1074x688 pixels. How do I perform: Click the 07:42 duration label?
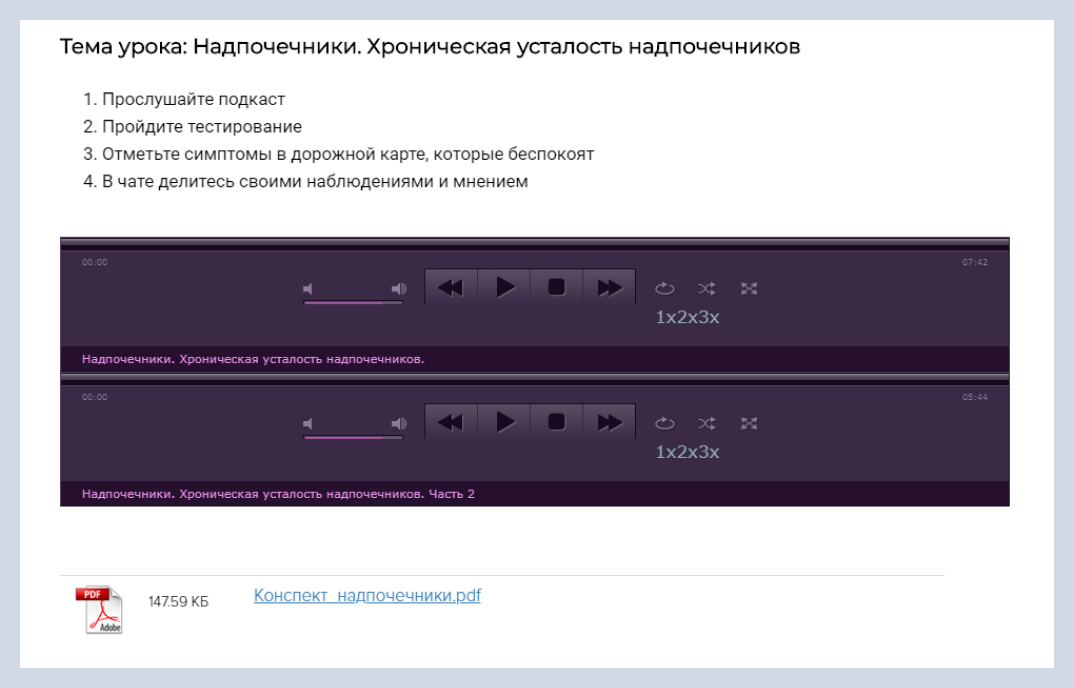(975, 262)
